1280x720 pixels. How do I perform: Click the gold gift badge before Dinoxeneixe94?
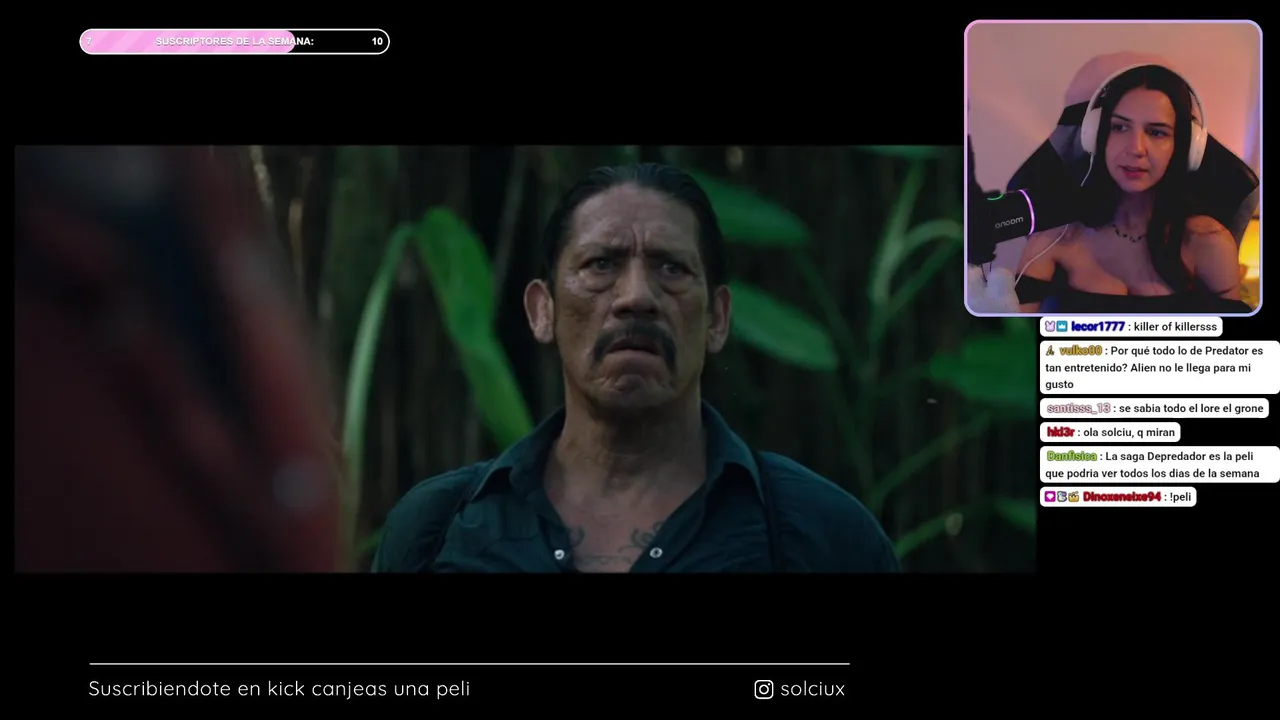(1074, 497)
